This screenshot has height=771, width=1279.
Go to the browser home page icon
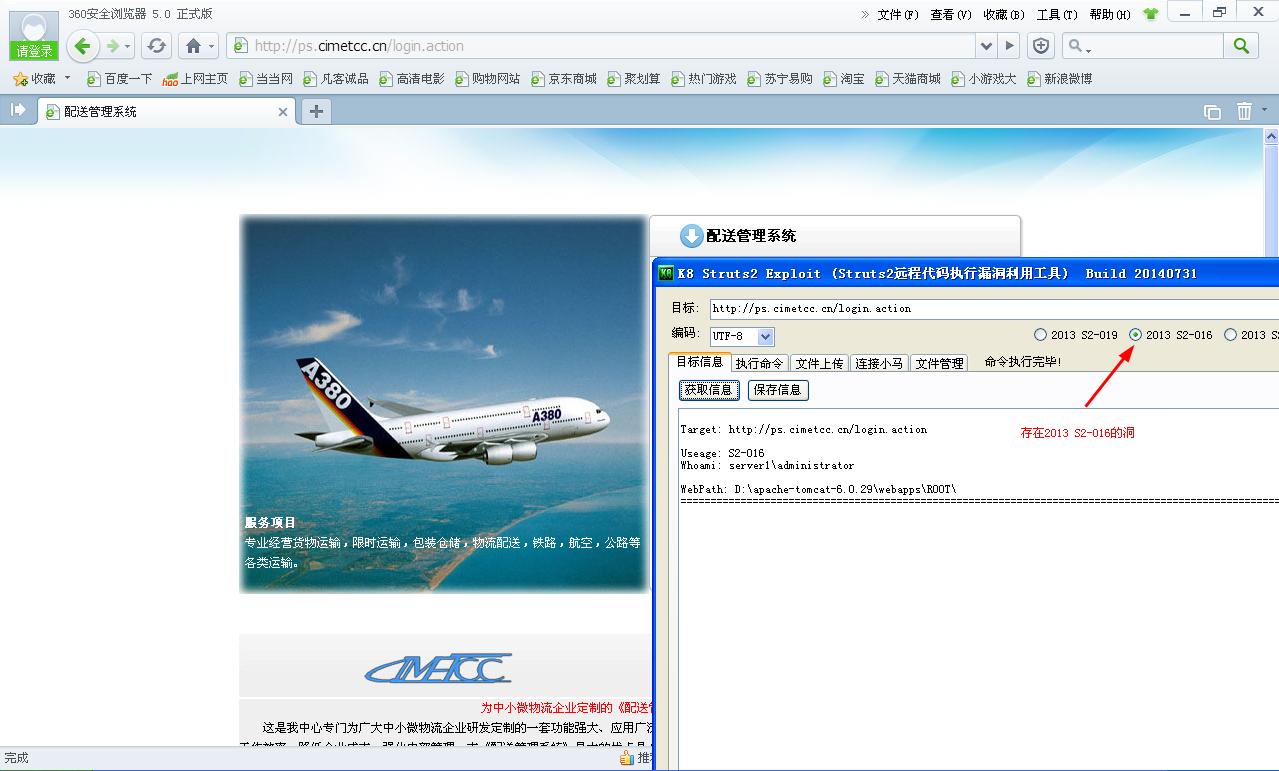pyautogui.click(x=193, y=46)
